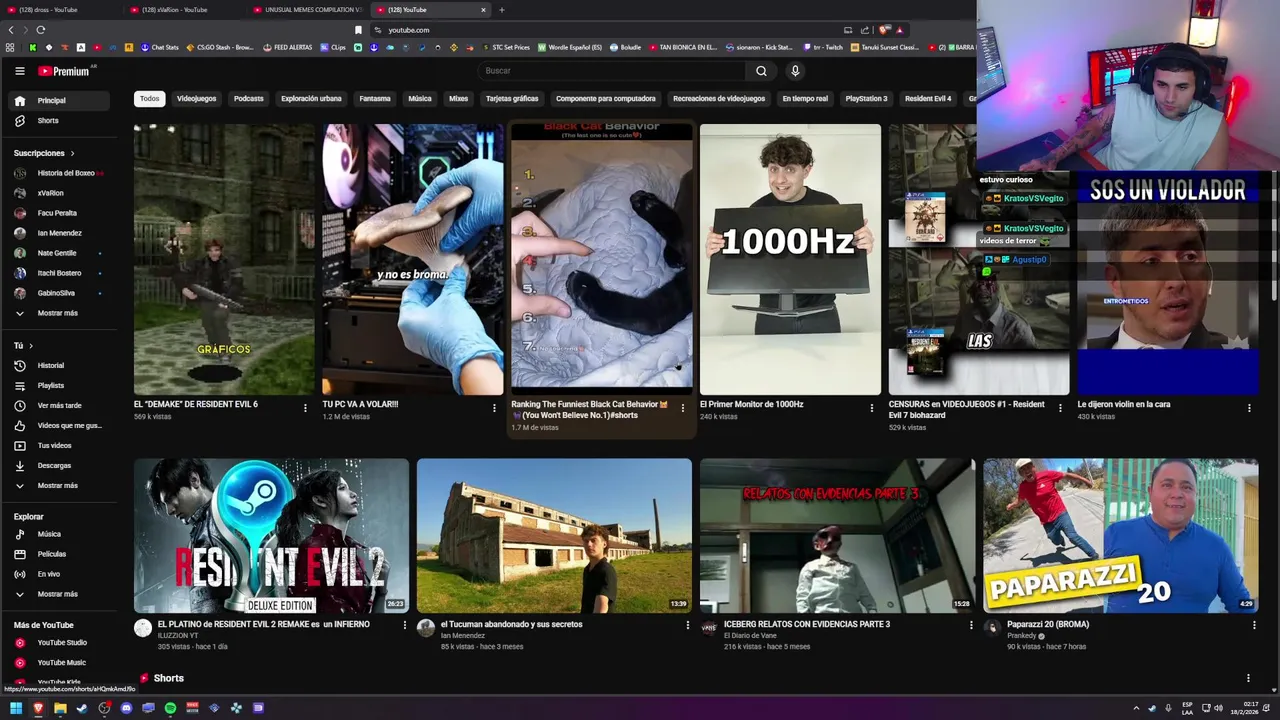Open the Shorts shelf options menu

coord(1248,678)
